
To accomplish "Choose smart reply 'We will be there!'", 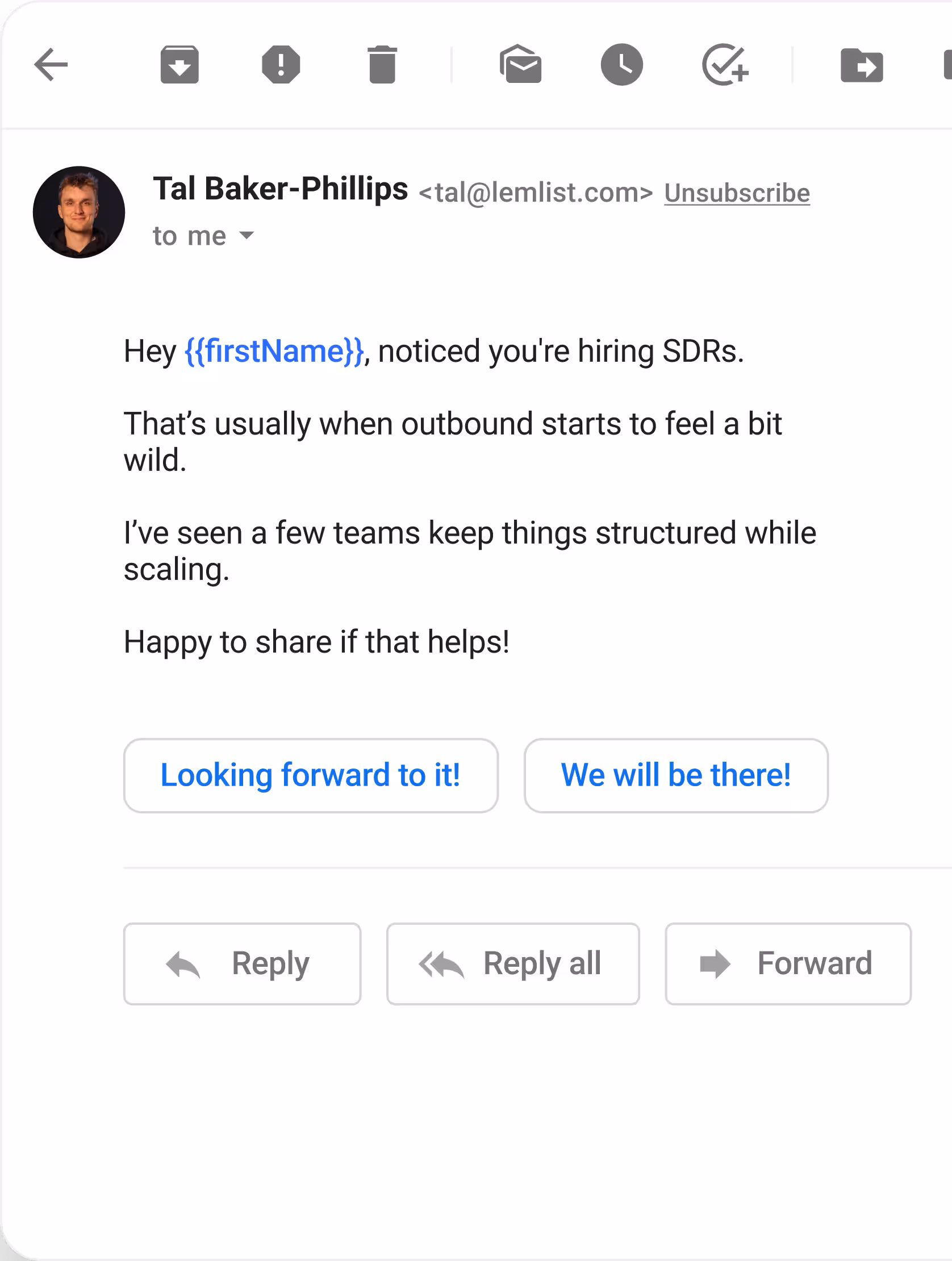I will (675, 775).
